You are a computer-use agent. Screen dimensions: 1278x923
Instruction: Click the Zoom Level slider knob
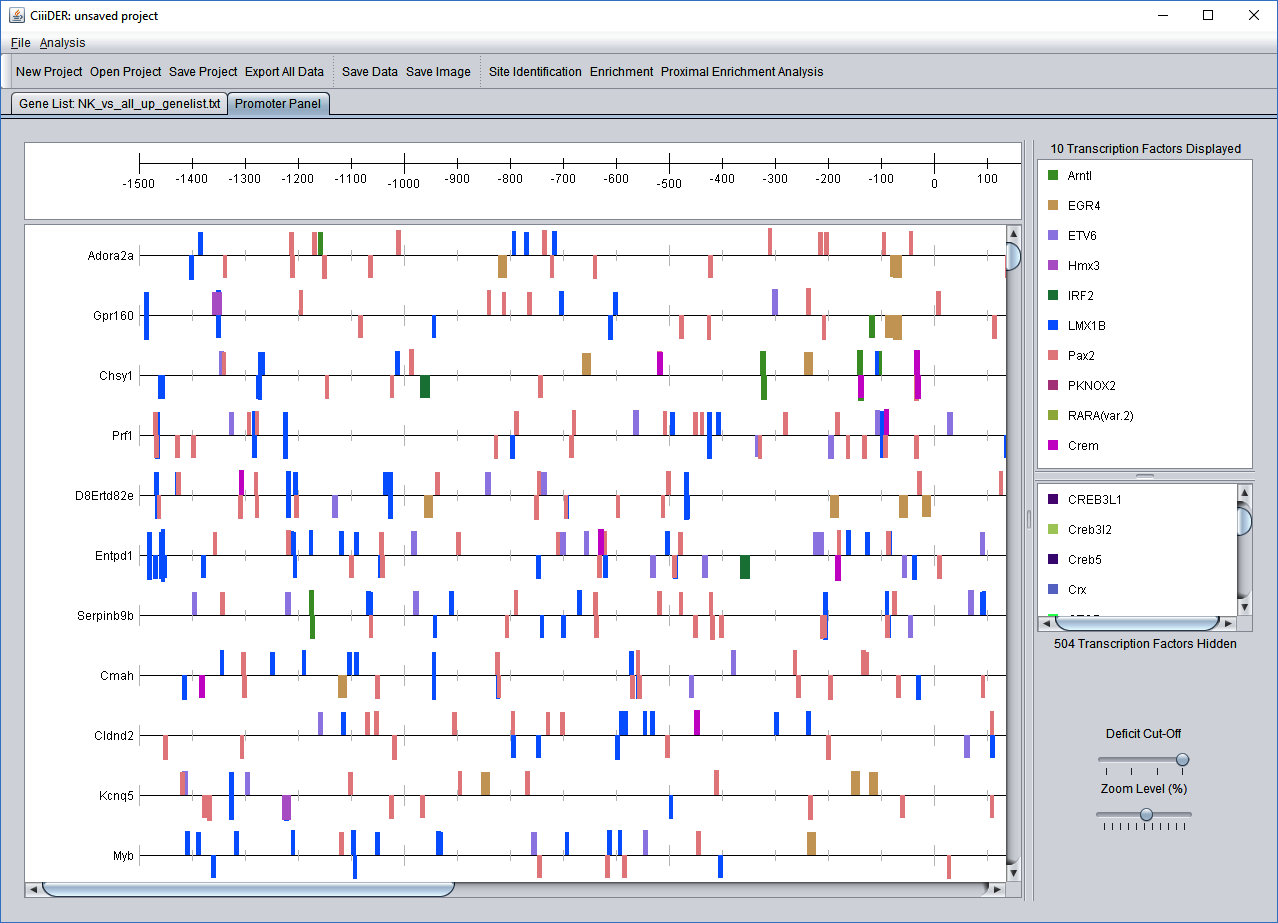1146,815
